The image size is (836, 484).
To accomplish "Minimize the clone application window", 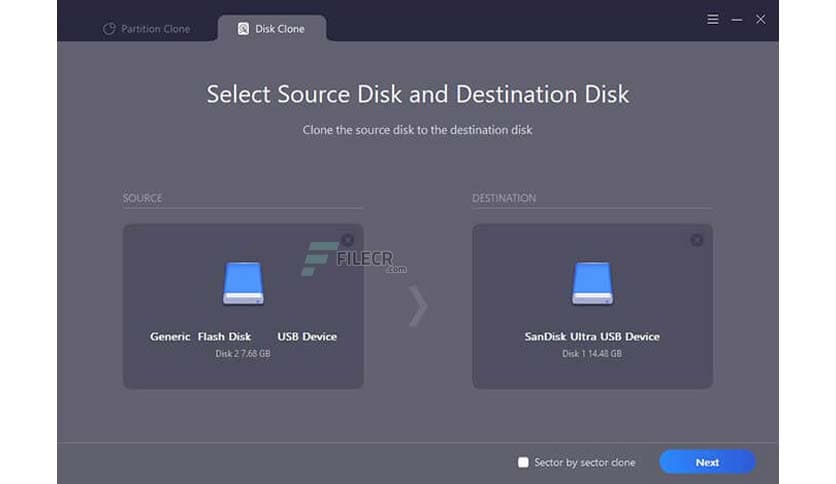I will coord(737,19).
